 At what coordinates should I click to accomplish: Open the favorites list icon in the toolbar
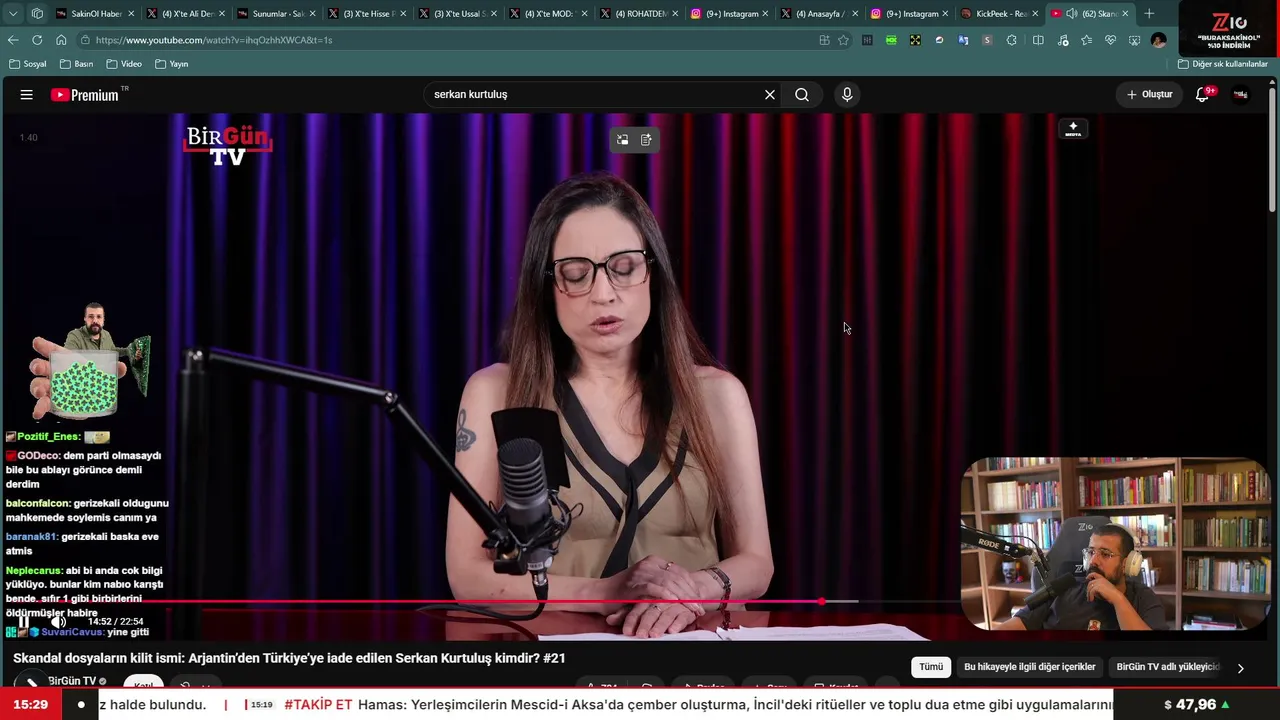[1086, 40]
